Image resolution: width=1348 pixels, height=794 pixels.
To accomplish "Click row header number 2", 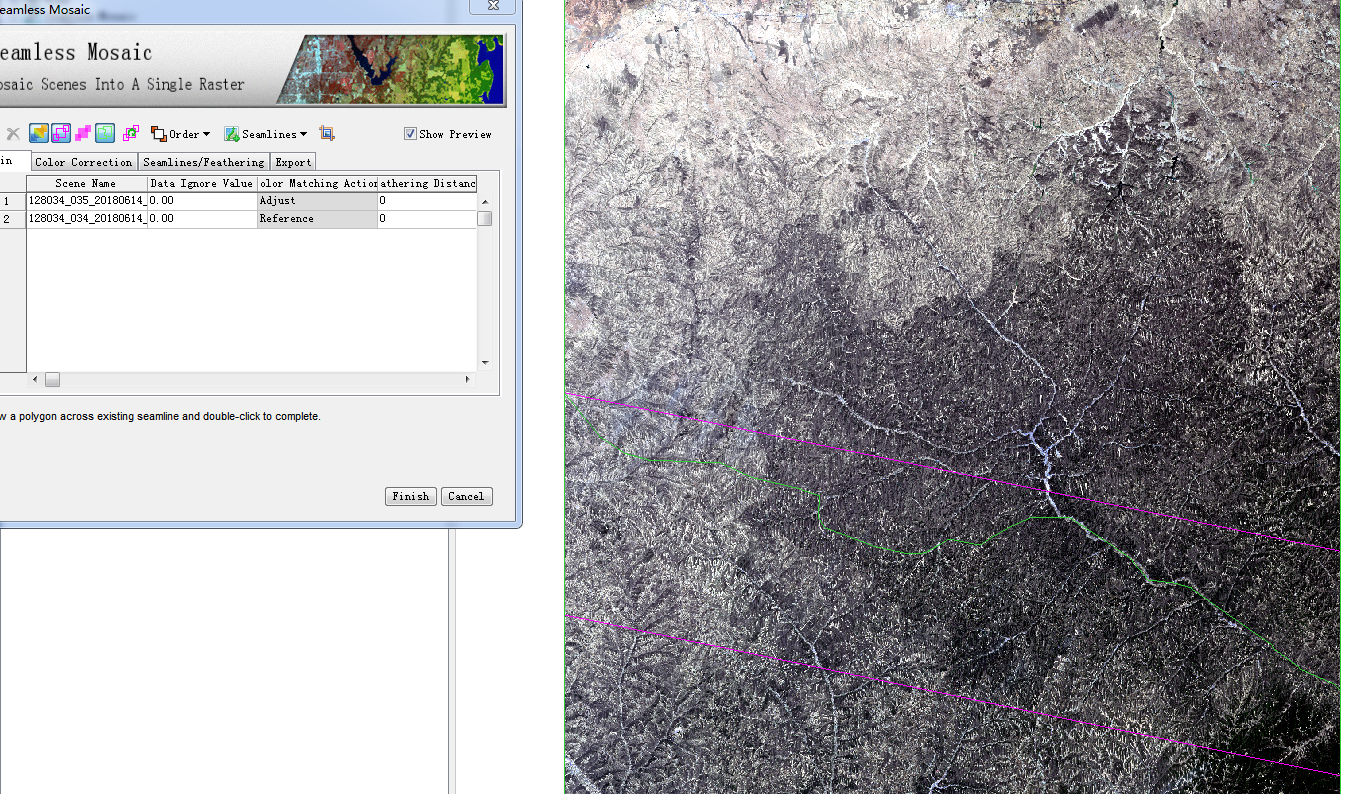I will pos(12,219).
